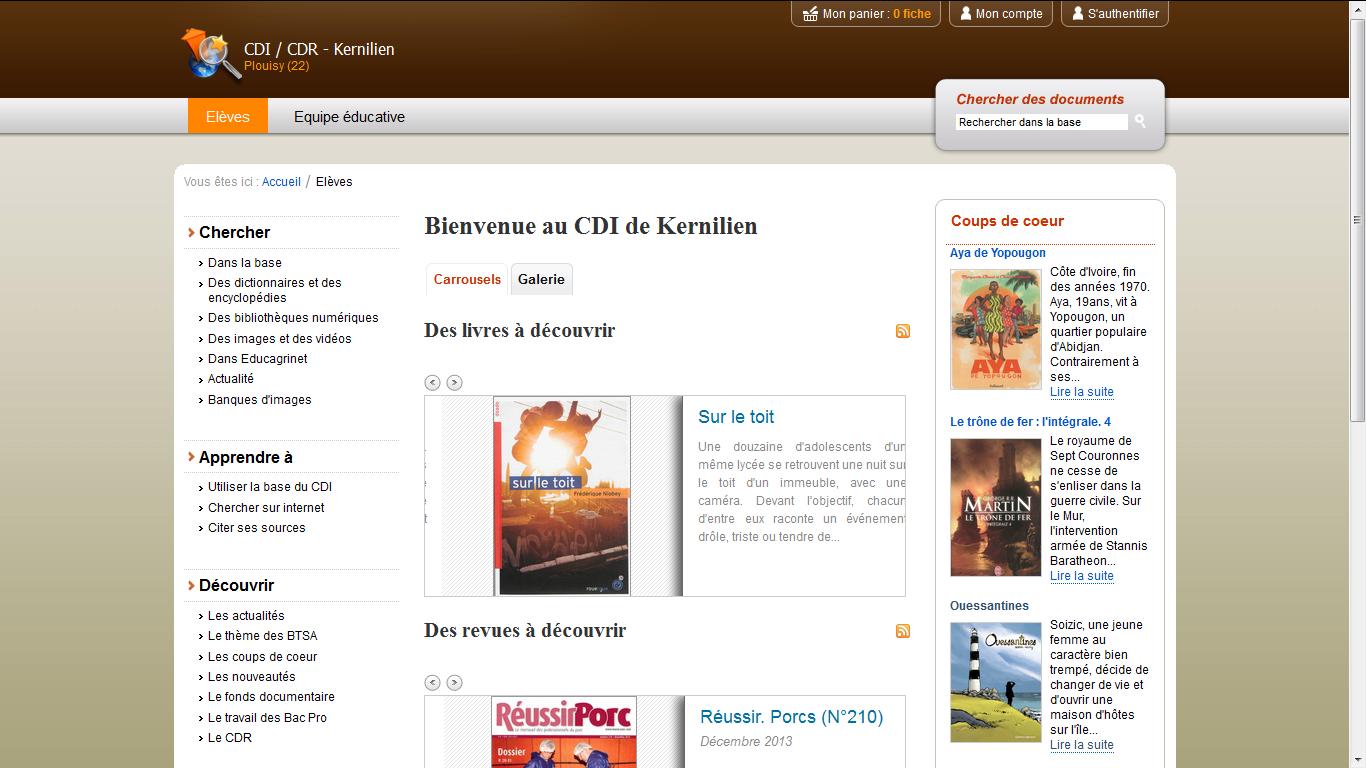
Task: Open Le fonds documentaire link
Action: [x=271, y=697]
